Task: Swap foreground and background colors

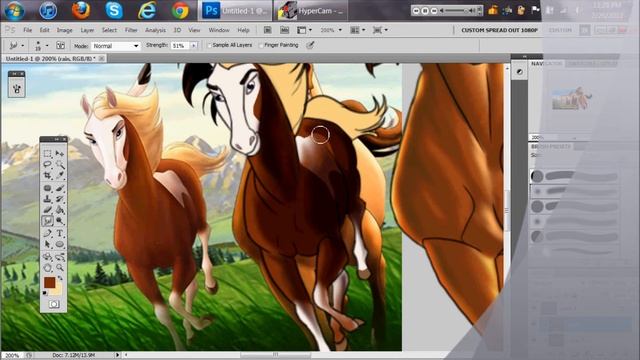Action: pos(60,278)
